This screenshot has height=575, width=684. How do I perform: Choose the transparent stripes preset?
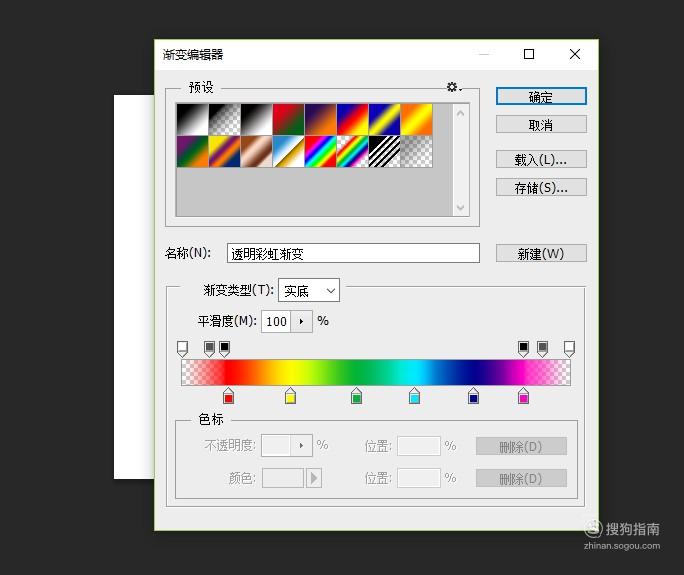(385, 151)
